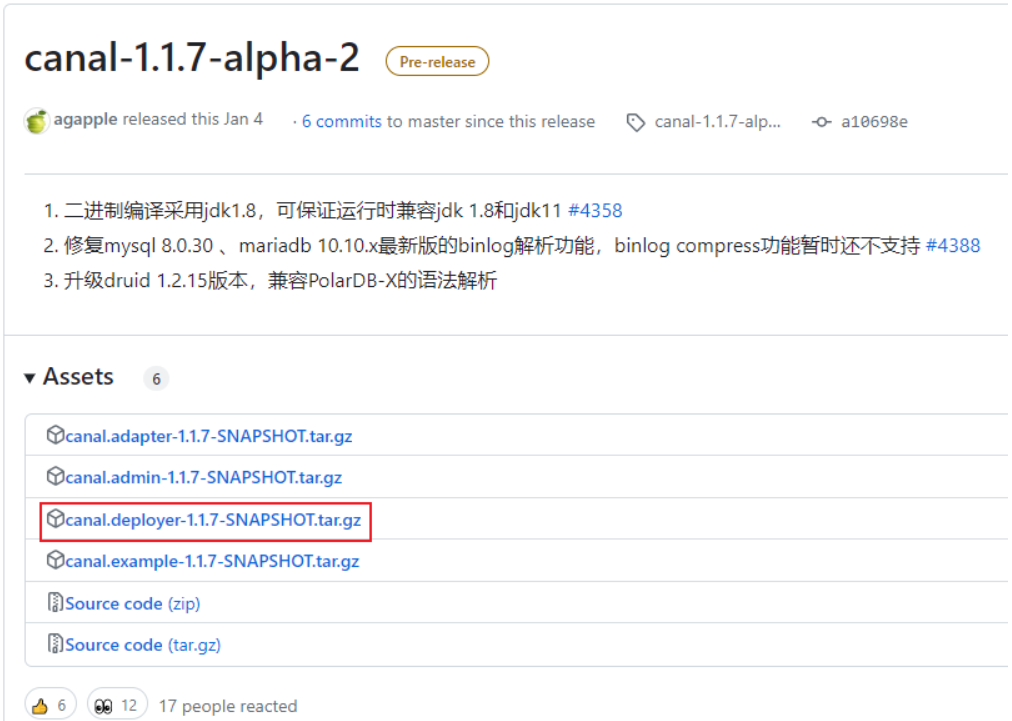
Task: Download canal.example-1.1.7-SNAPSHOT.tar.gz
Action: point(212,561)
